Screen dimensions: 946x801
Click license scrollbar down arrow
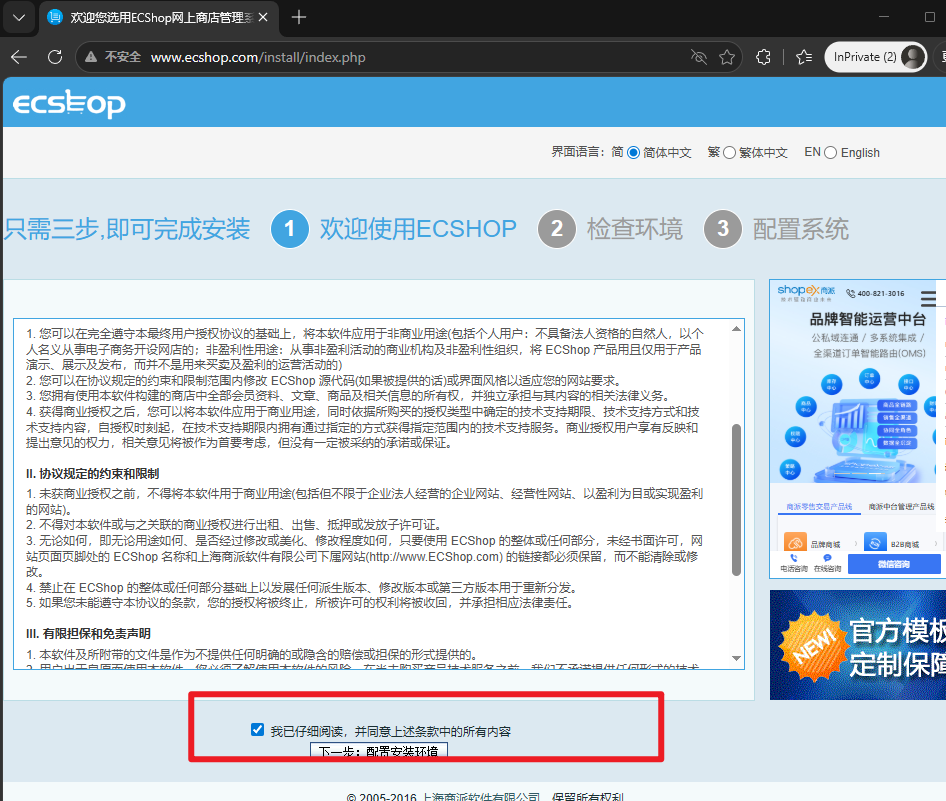(x=736, y=658)
